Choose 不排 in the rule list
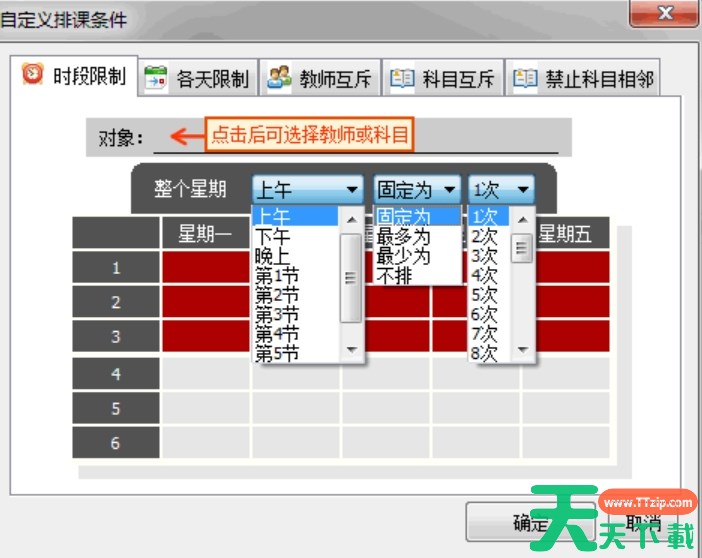This screenshot has height=558, width=702. tap(417, 275)
